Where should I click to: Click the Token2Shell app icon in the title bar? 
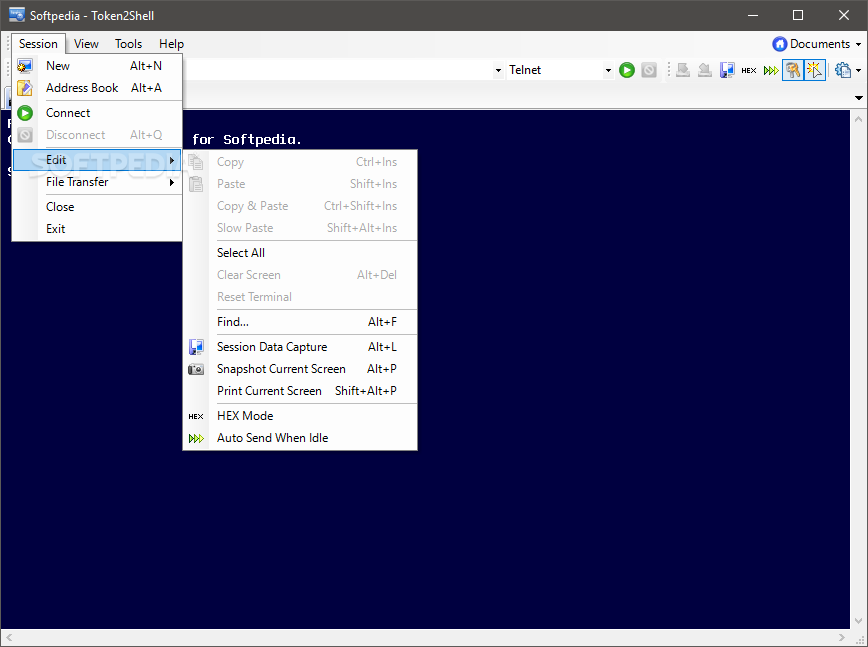17,15
